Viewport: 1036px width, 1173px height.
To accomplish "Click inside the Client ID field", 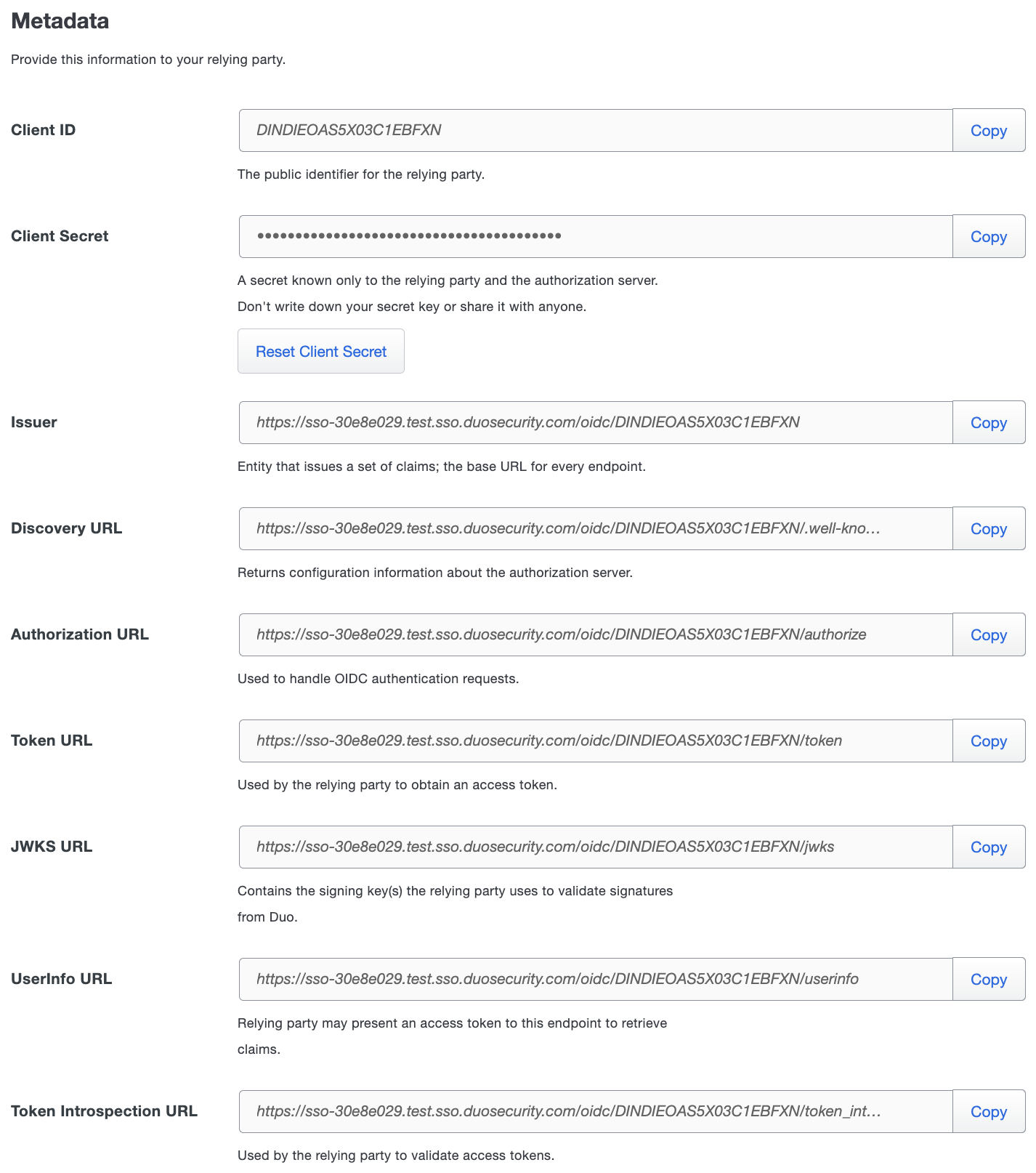I will (596, 131).
